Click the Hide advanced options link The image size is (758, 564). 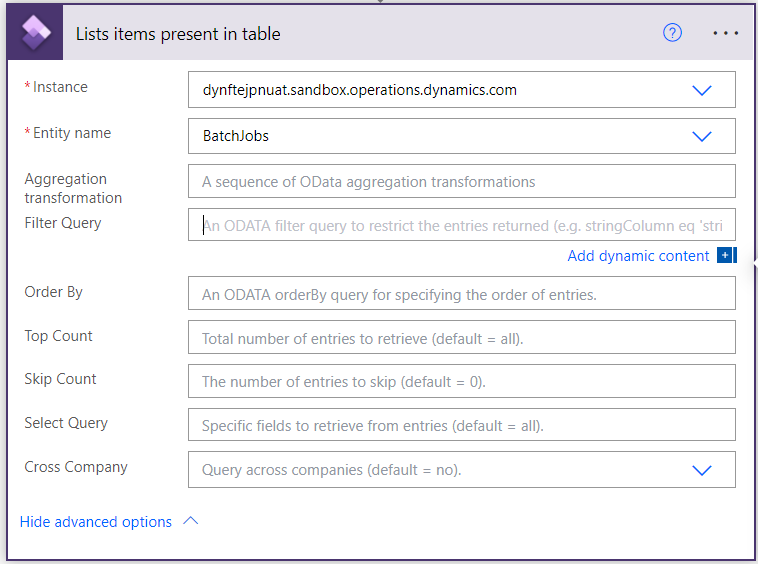pyautogui.click(x=96, y=522)
